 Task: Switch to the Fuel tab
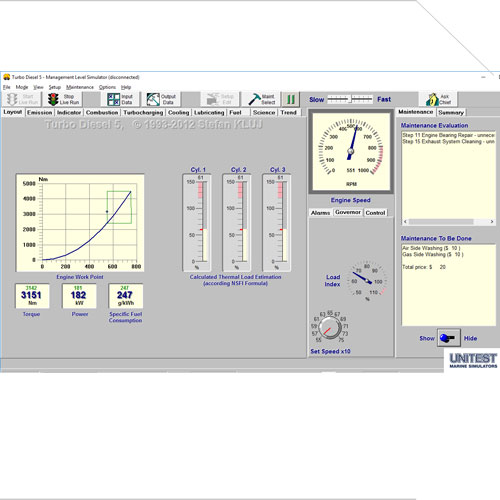235,112
